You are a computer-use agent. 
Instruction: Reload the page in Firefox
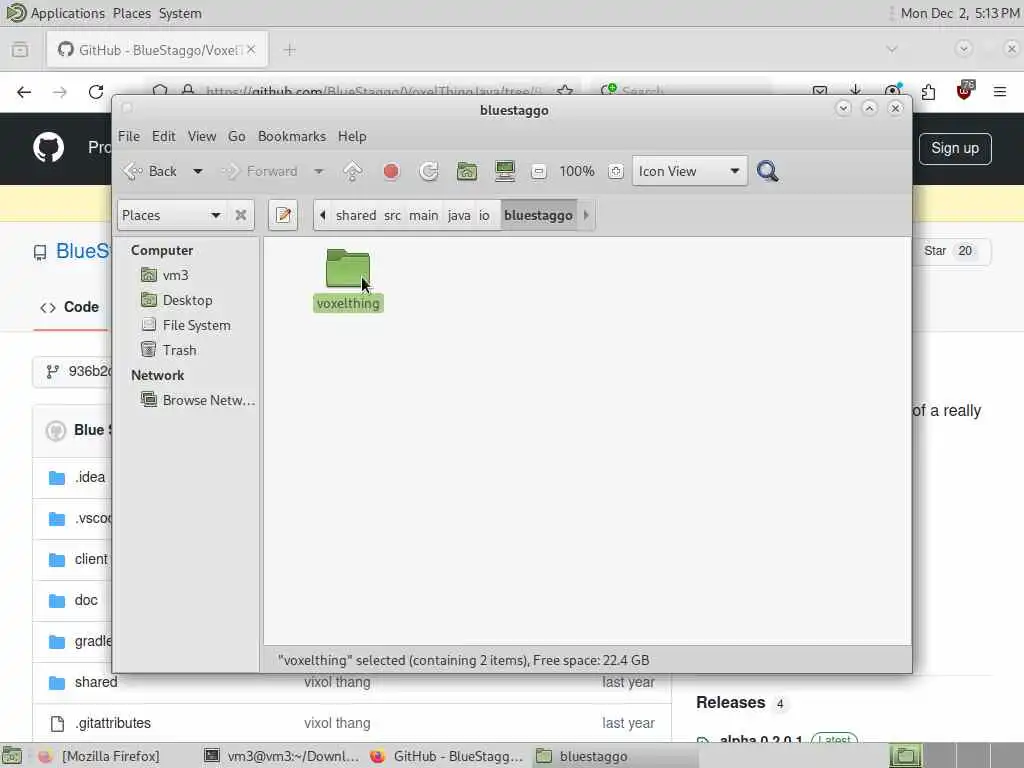pos(96,92)
